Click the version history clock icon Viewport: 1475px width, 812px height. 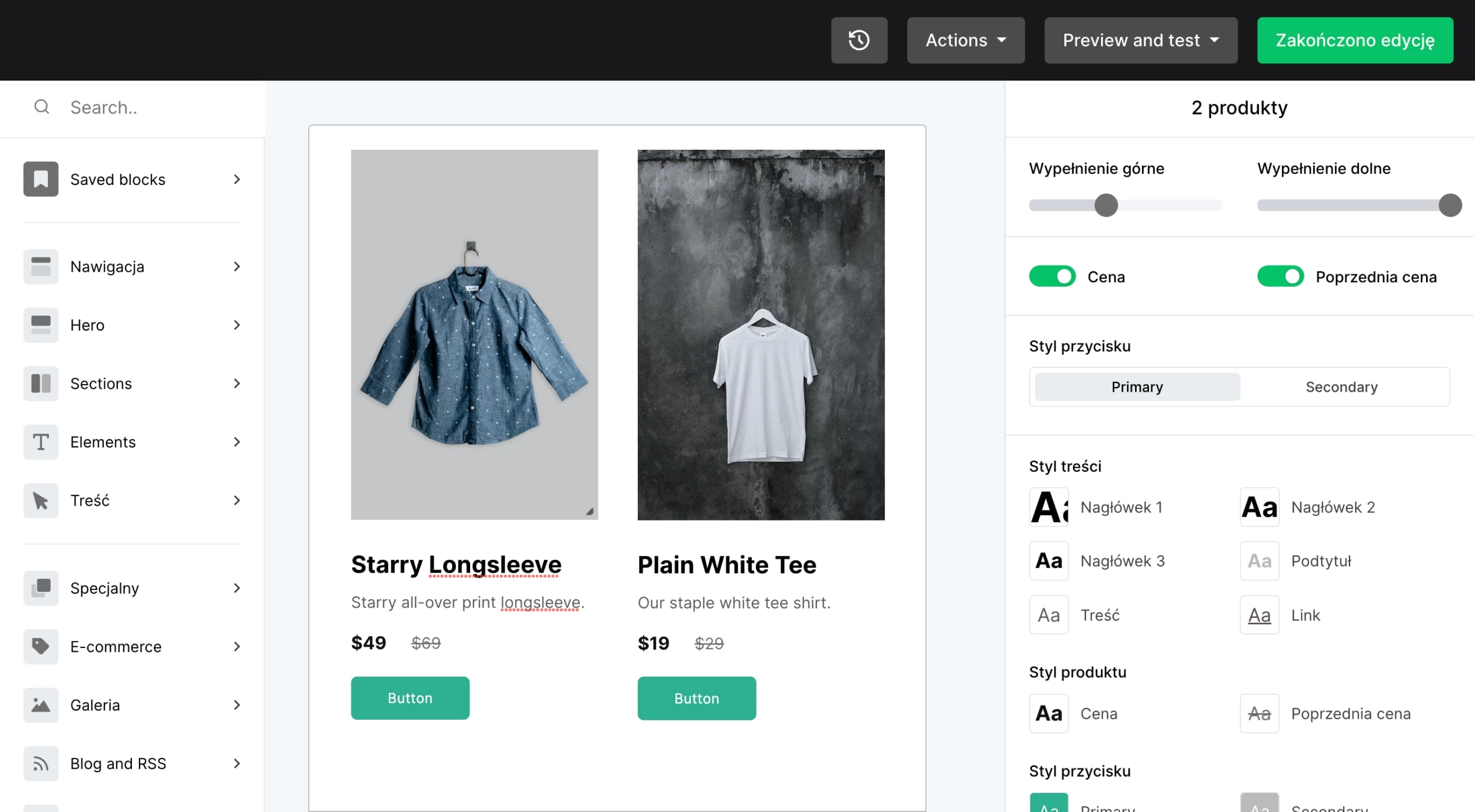pyautogui.click(x=858, y=40)
